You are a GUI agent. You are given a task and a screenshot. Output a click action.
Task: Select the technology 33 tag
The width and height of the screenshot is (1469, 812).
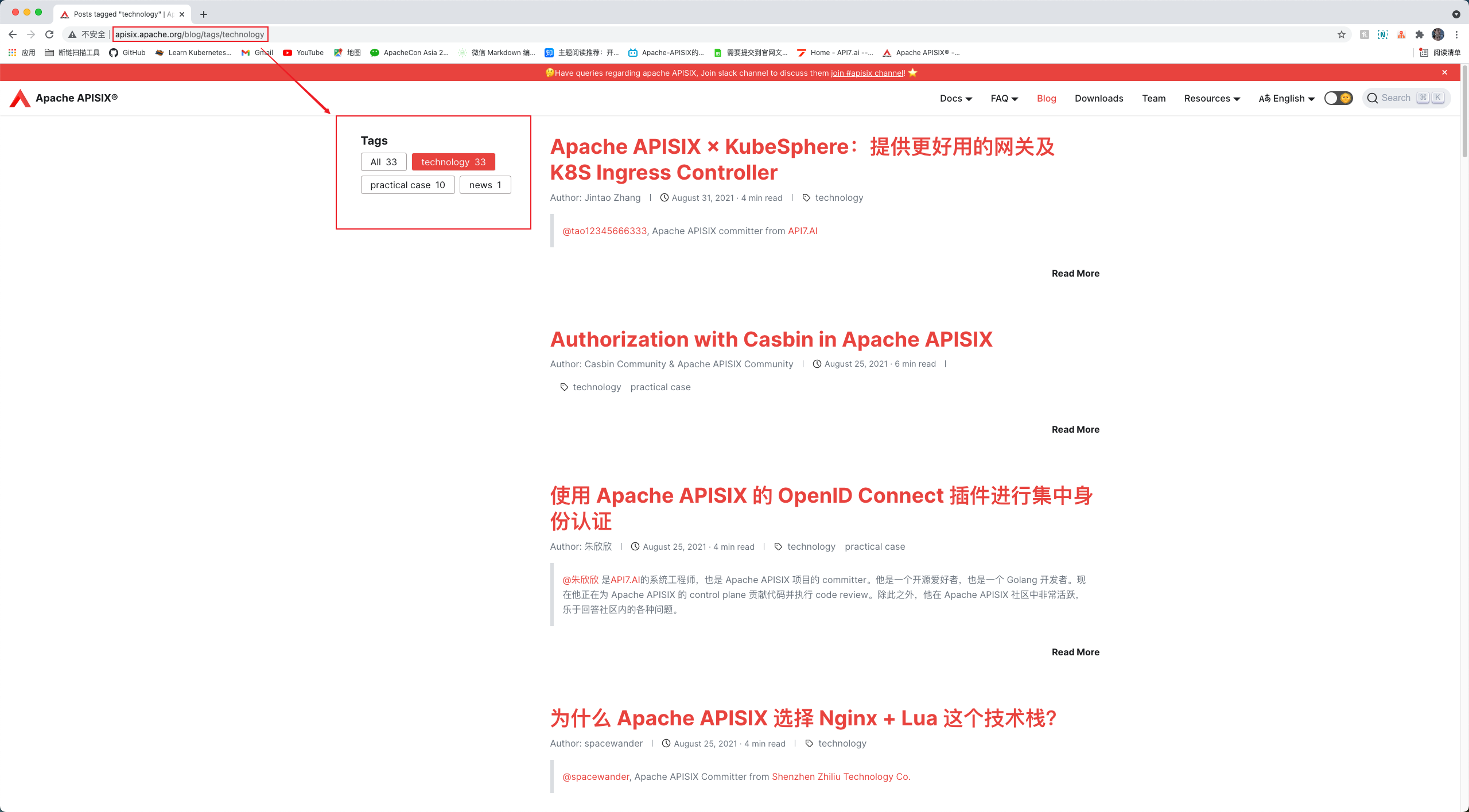tap(453, 162)
